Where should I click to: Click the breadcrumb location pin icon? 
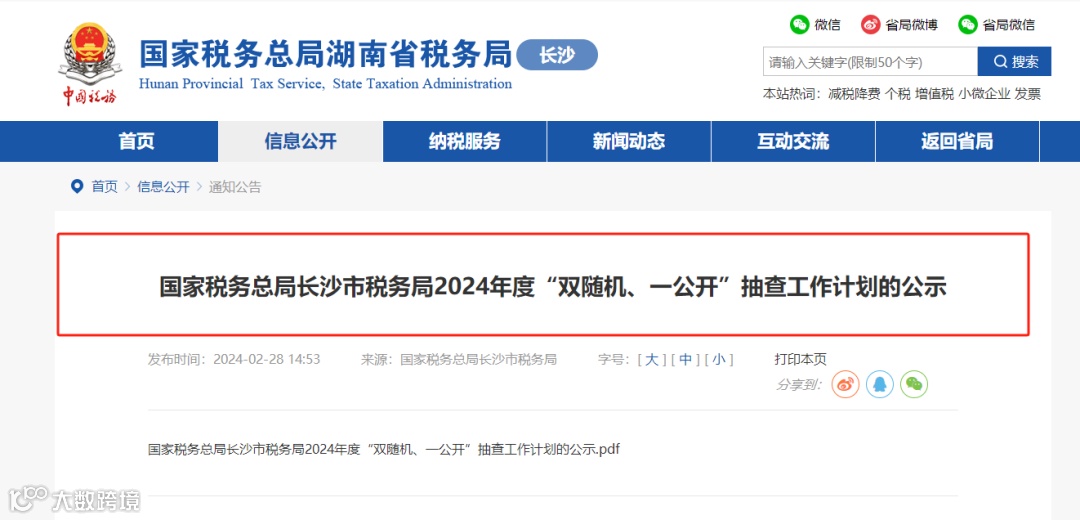click(77, 186)
